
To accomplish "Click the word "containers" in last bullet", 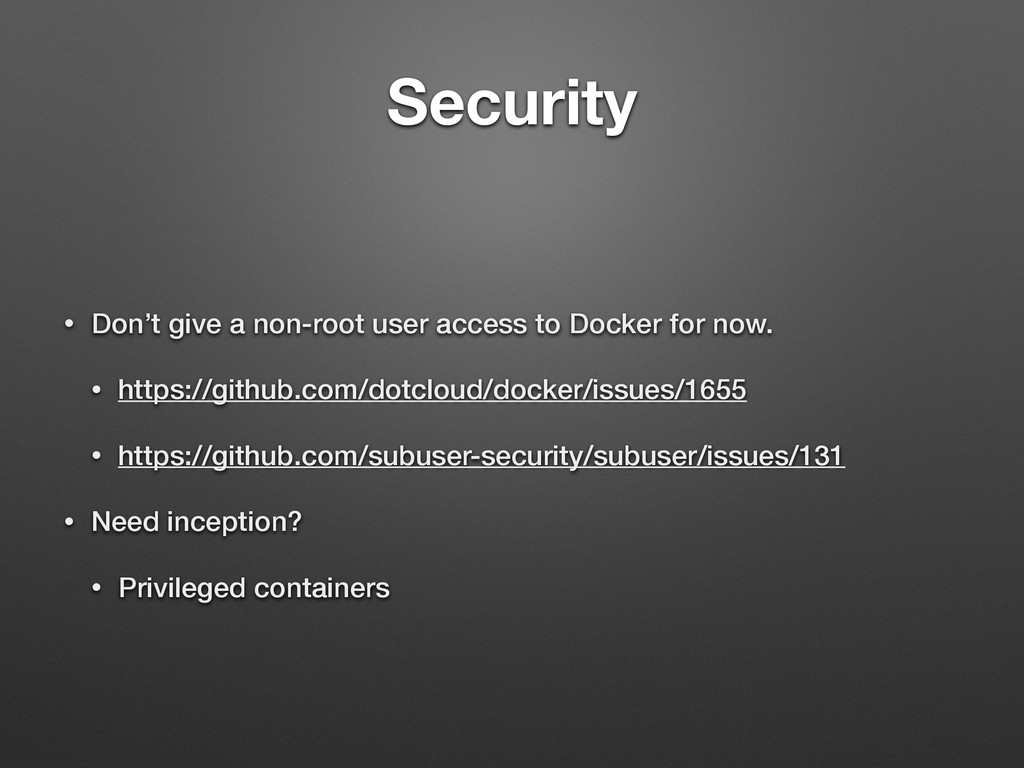I will click(x=322, y=588).
